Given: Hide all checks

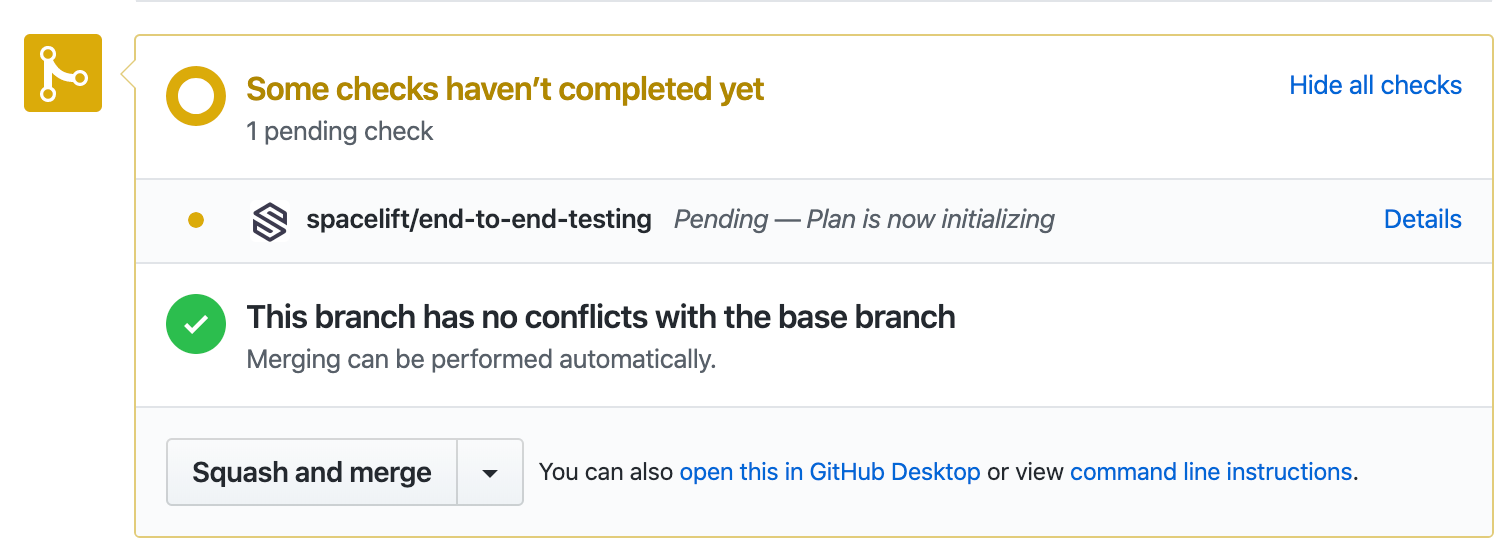Looking at the screenshot, I should (1375, 86).
